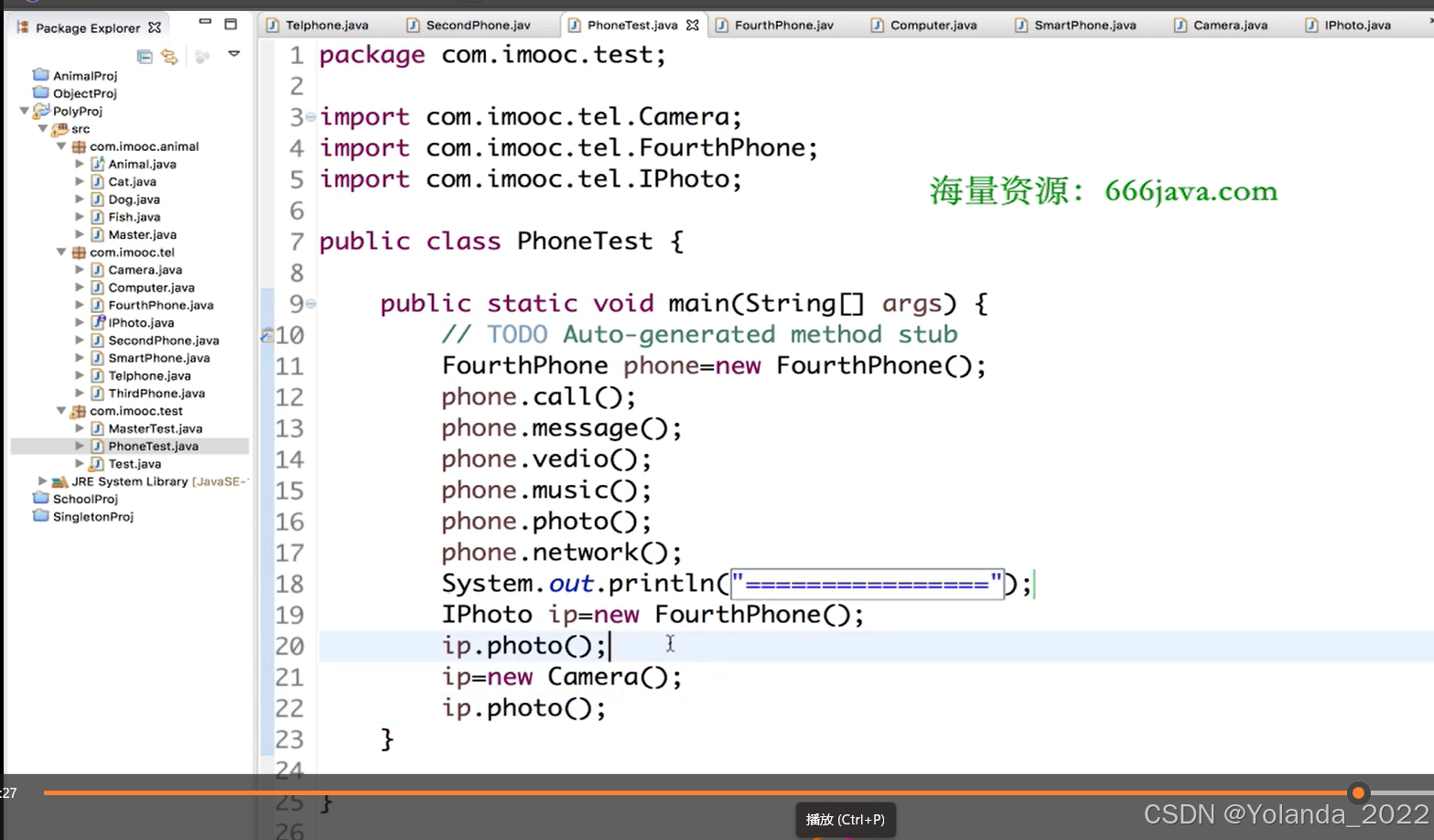Click the video progress bar playhead

point(1358,792)
